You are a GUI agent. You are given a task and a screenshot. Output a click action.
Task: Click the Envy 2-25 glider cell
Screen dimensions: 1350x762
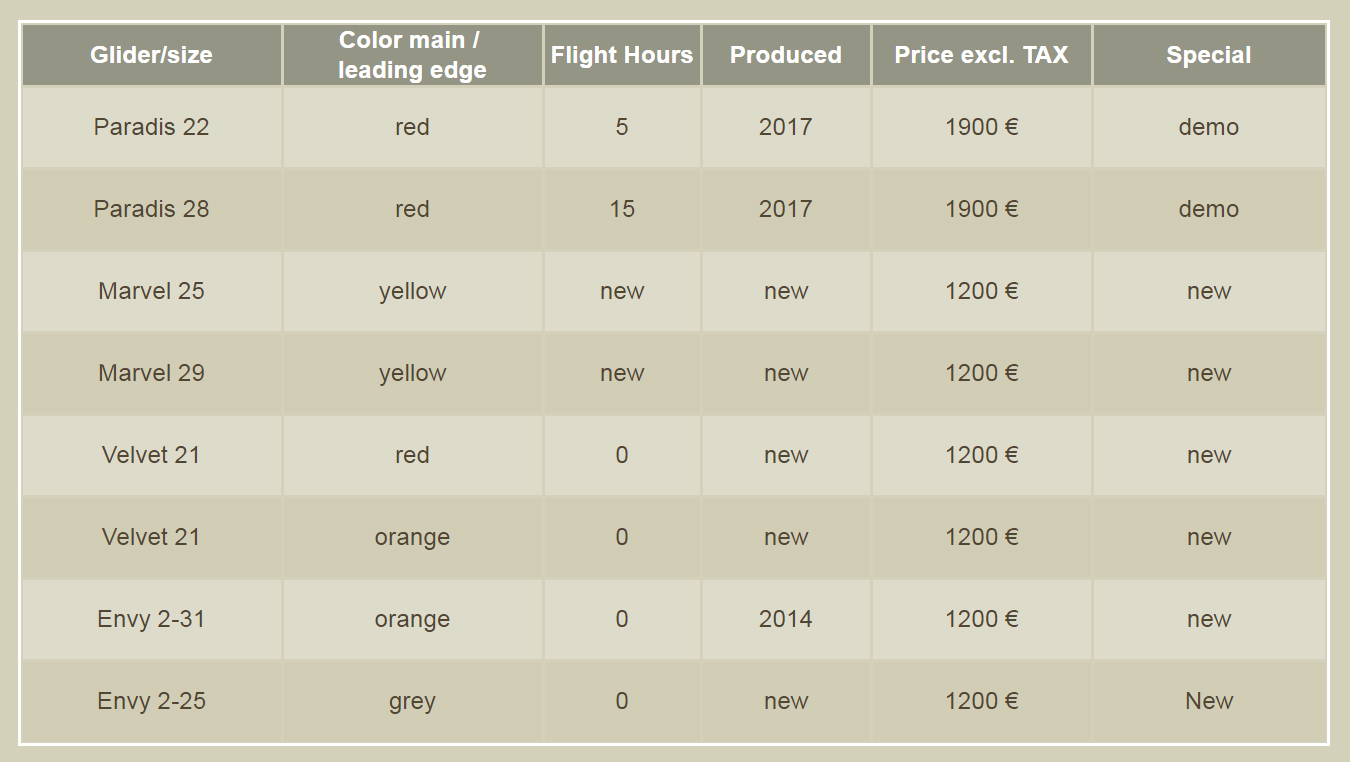(152, 701)
